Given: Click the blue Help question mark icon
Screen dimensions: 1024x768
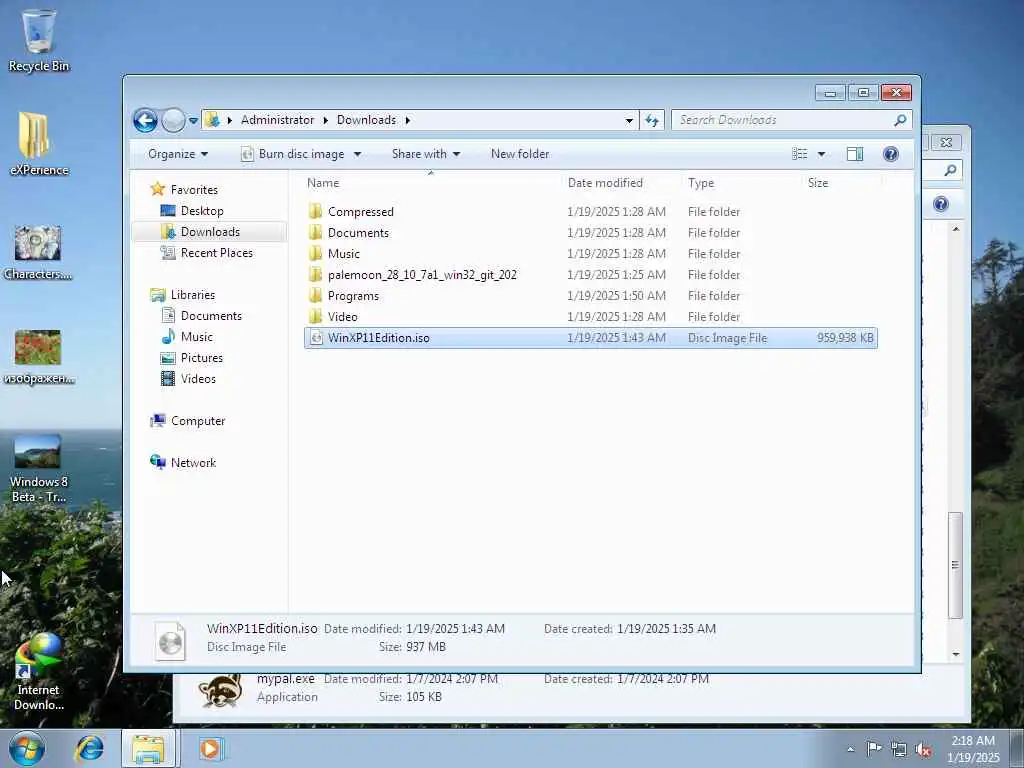Looking at the screenshot, I should pyautogui.click(x=891, y=154).
